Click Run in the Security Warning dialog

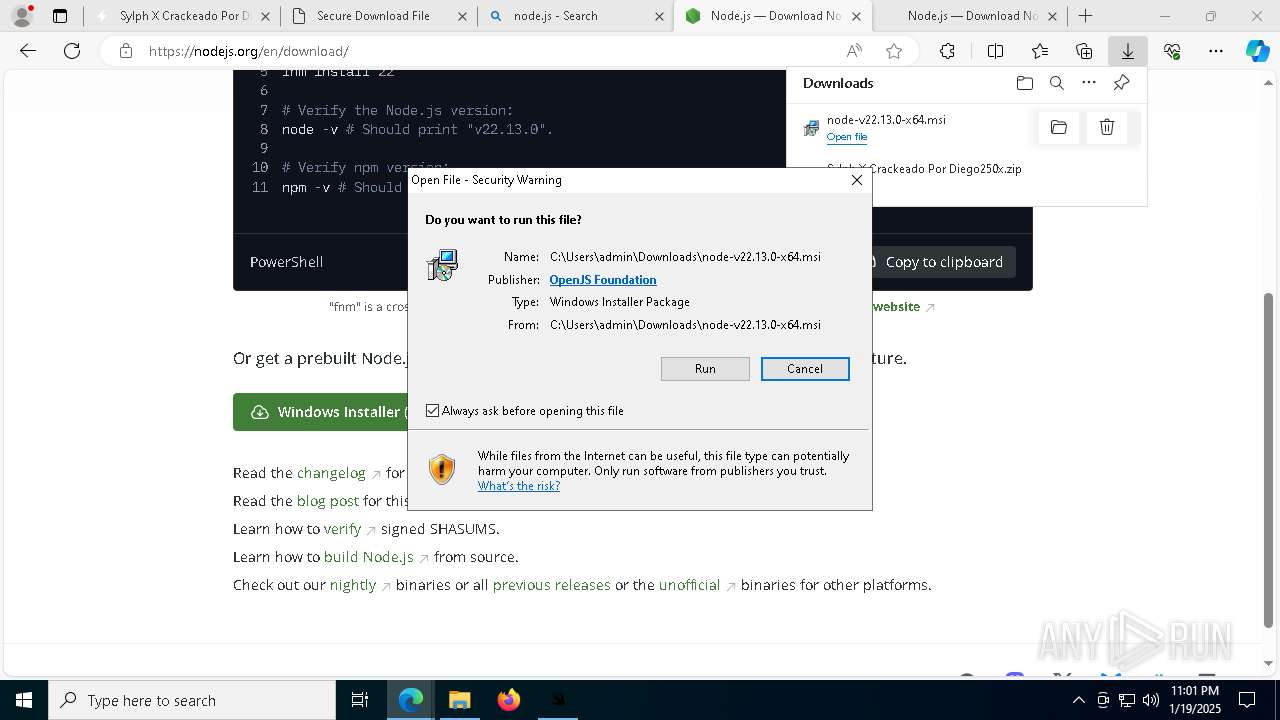pos(705,369)
